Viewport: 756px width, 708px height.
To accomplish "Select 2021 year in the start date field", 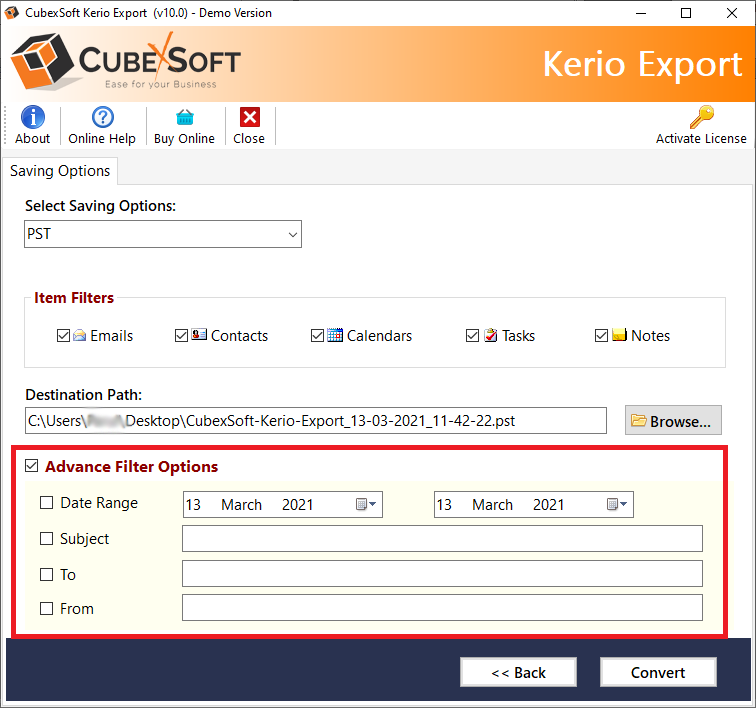I will pos(298,505).
